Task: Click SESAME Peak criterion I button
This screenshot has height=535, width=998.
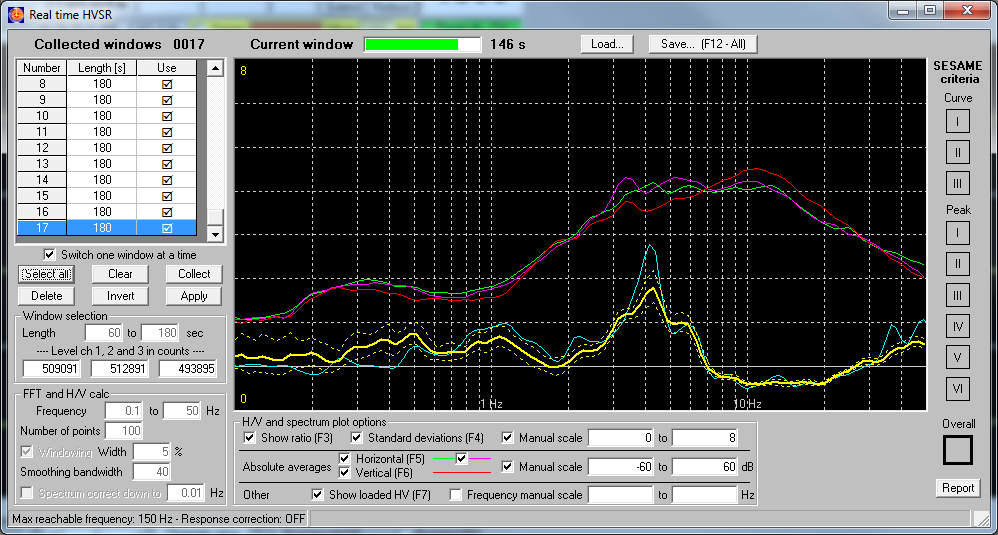Action: point(957,233)
